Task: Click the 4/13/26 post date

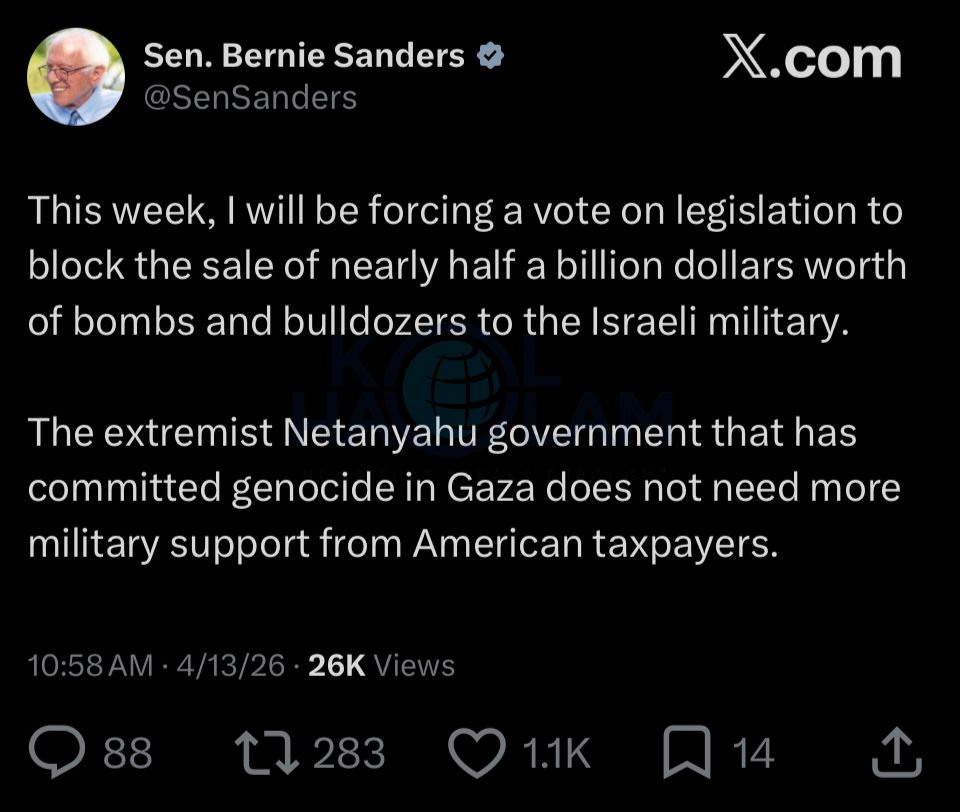Action: [230, 666]
